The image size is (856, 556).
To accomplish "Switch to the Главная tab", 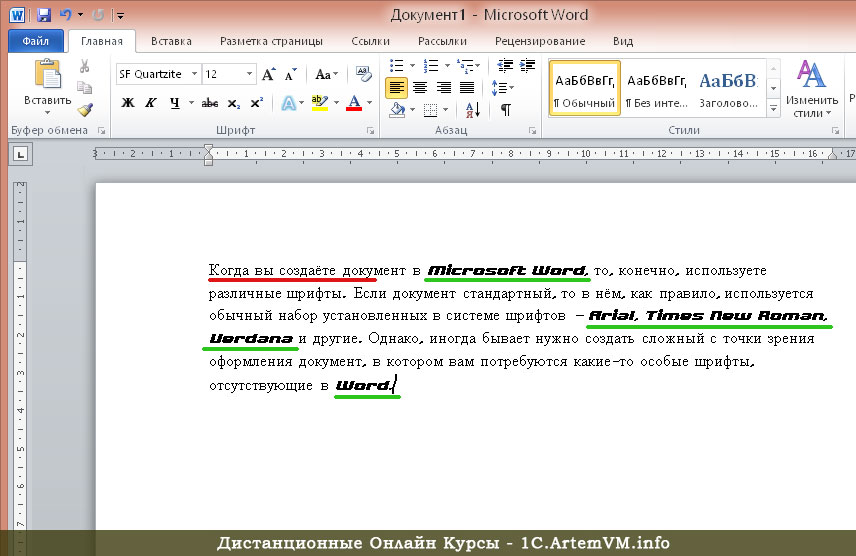I will pyautogui.click(x=102, y=41).
